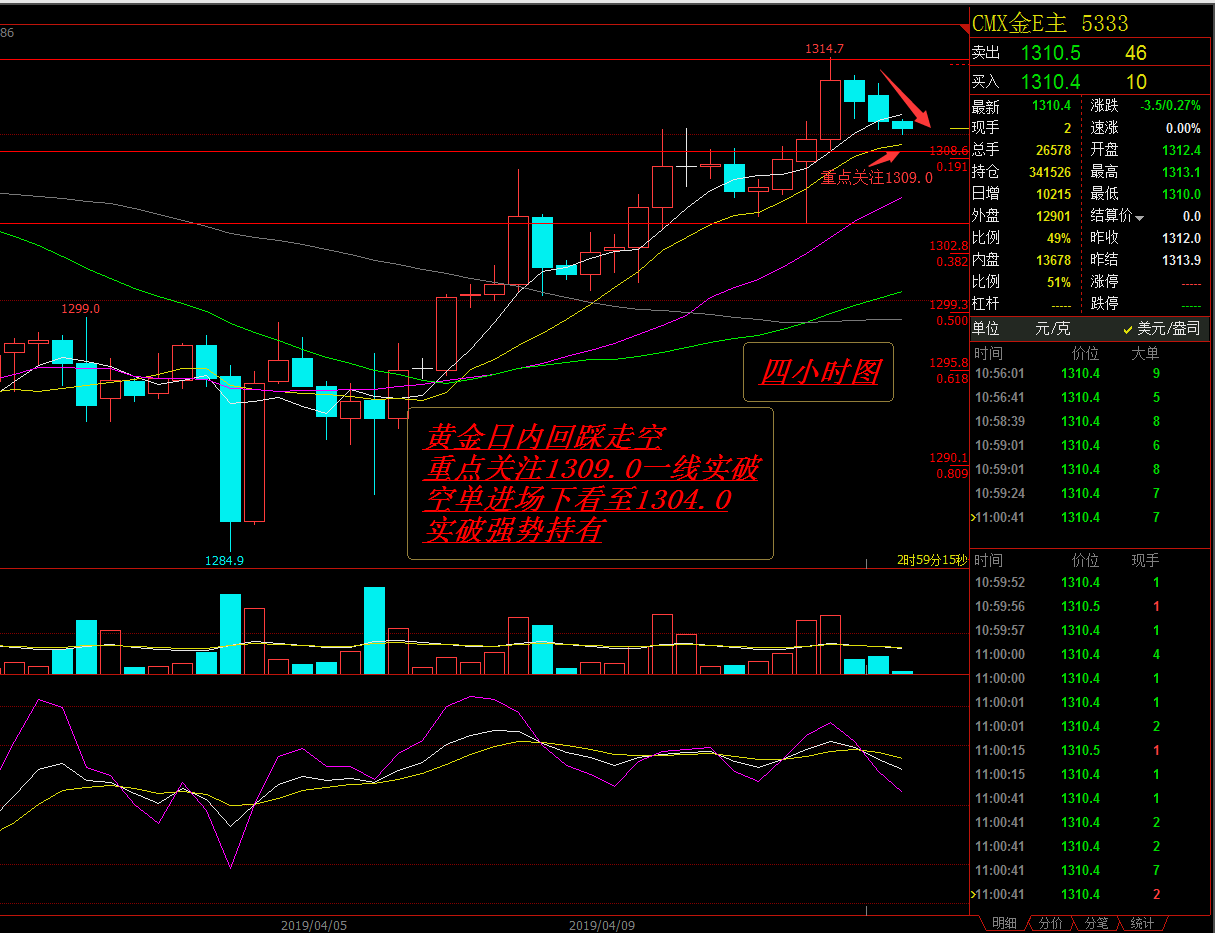Click the 开盘 value 1312.4
This screenshot has height=933, width=1215.
pos(1181,150)
